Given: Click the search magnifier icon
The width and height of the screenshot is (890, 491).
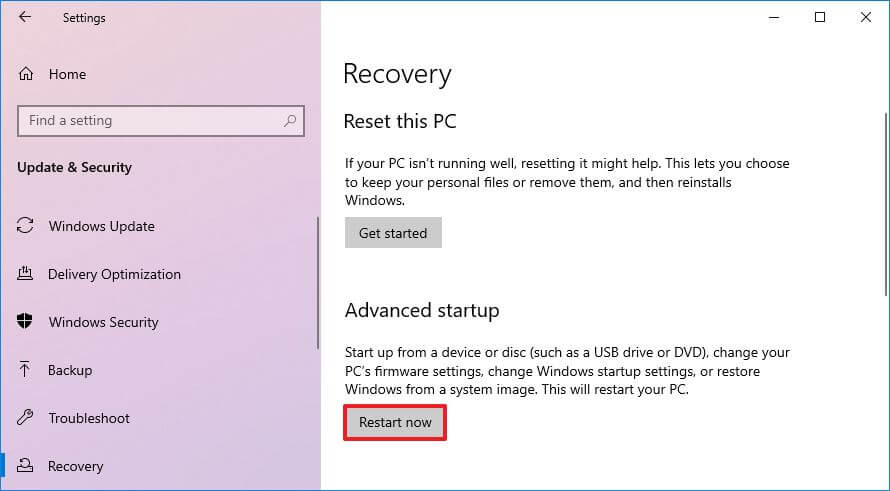Looking at the screenshot, I should point(291,121).
